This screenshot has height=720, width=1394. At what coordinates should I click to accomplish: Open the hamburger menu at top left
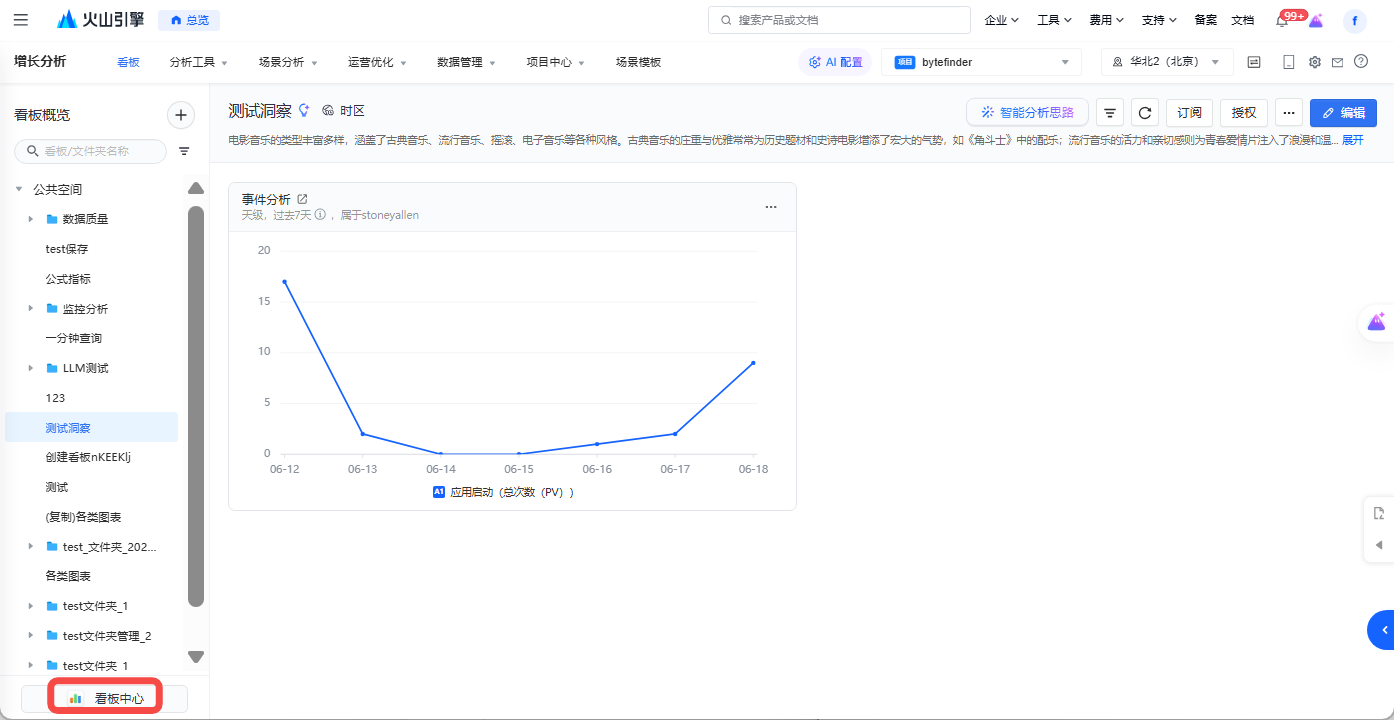point(21,20)
